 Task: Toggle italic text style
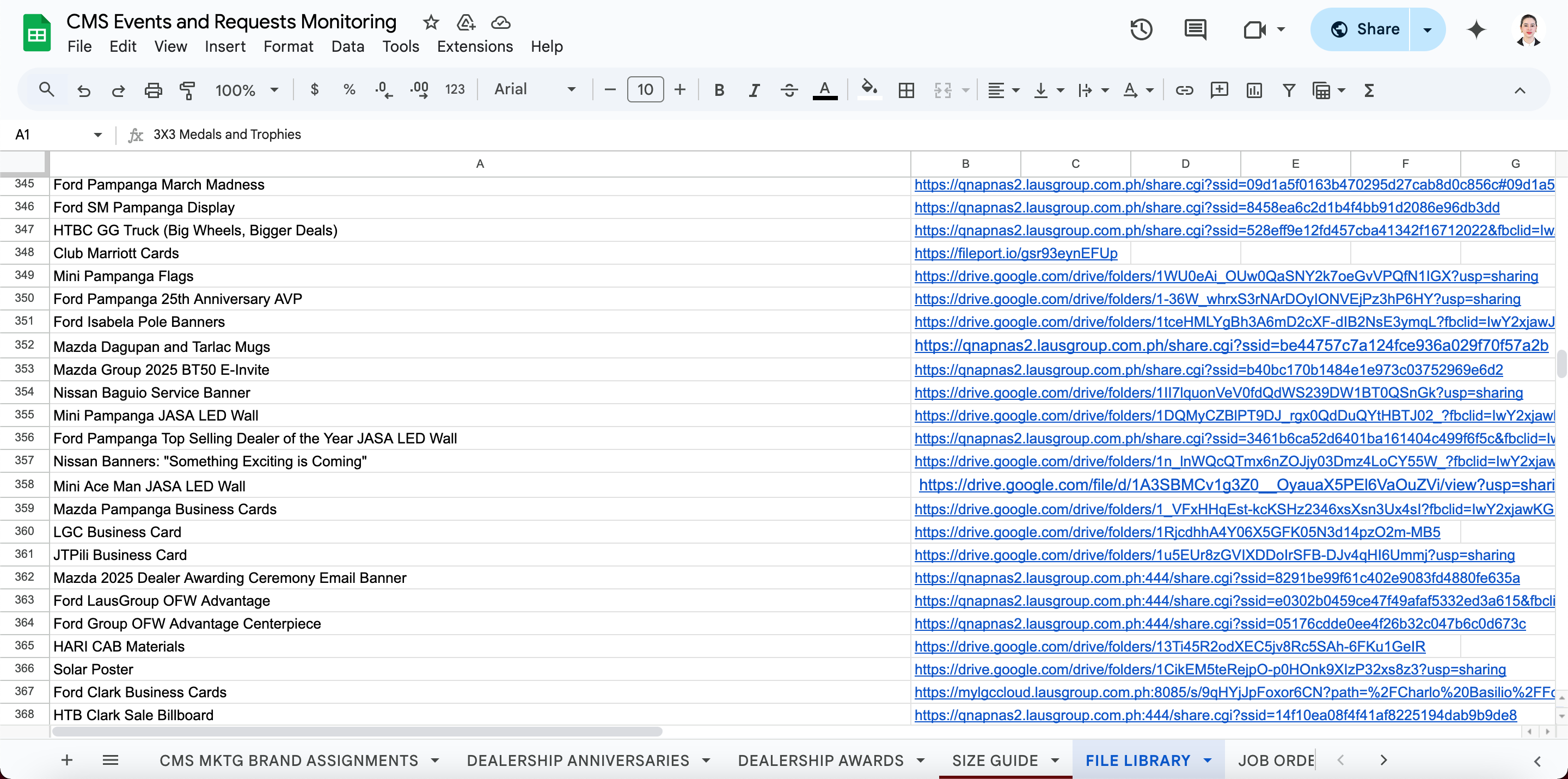pyautogui.click(x=754, y=90)
